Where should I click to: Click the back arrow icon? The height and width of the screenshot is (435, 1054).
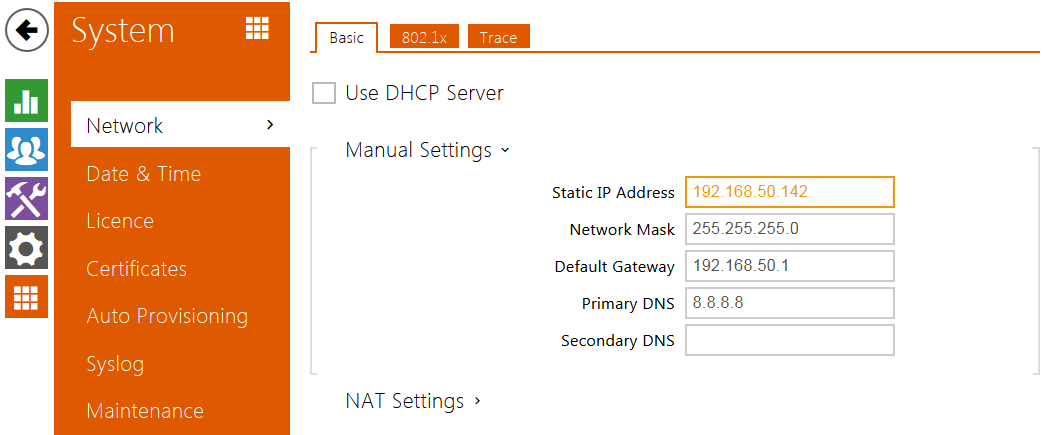pos(27,30)
